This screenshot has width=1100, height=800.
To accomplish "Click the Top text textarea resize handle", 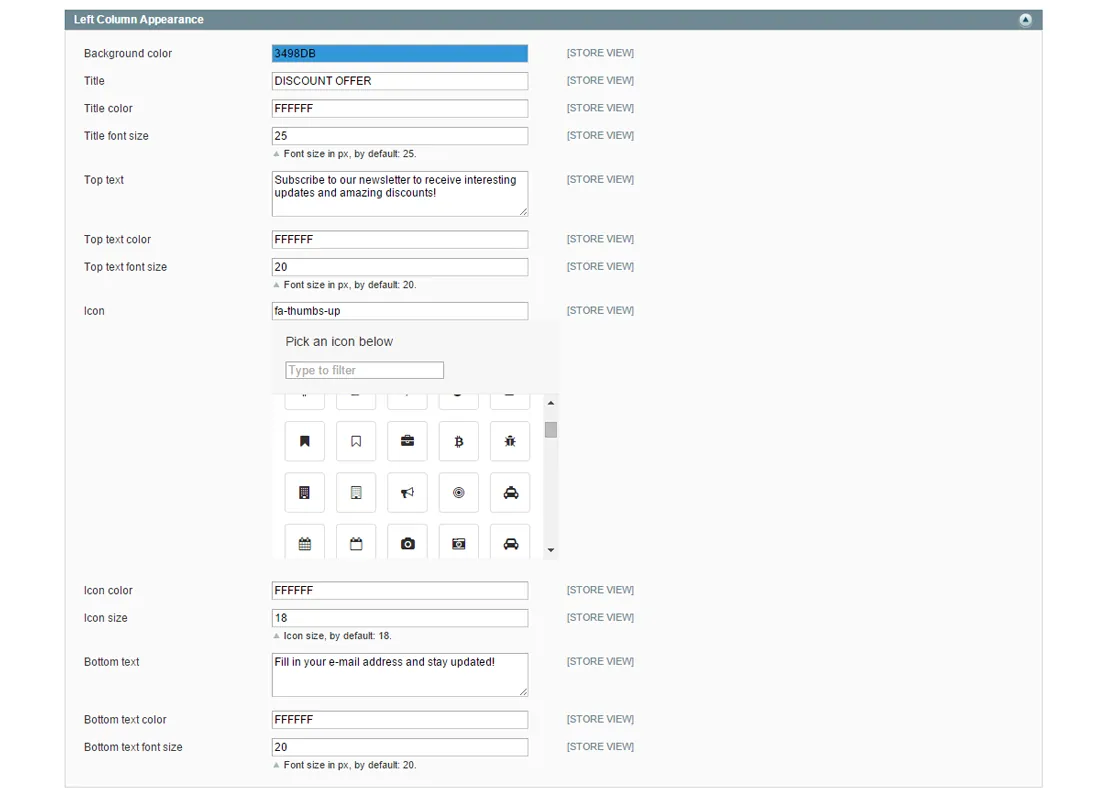I will pos(523,211).
